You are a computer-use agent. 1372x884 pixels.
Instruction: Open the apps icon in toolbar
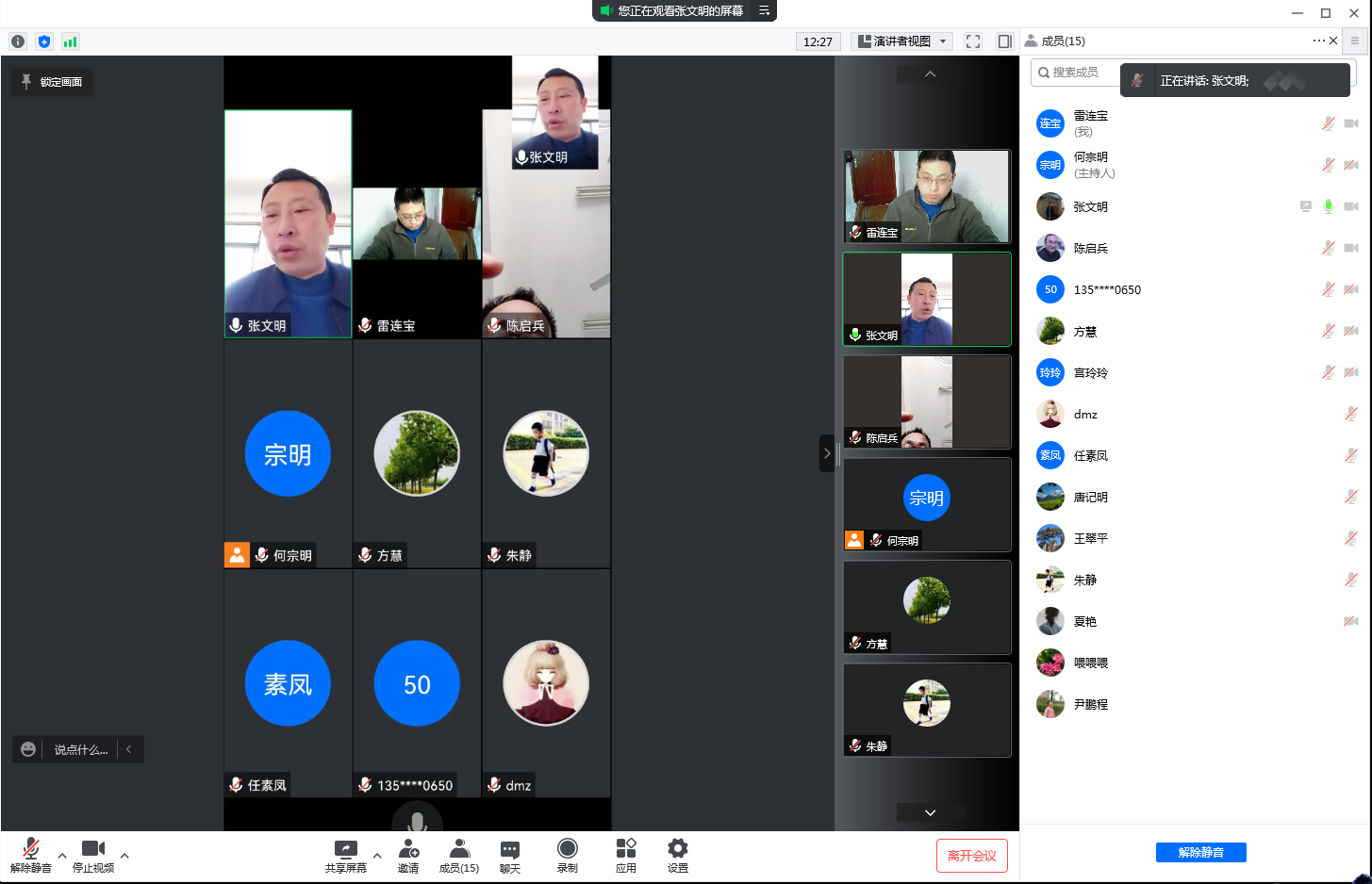coord(625,849)
